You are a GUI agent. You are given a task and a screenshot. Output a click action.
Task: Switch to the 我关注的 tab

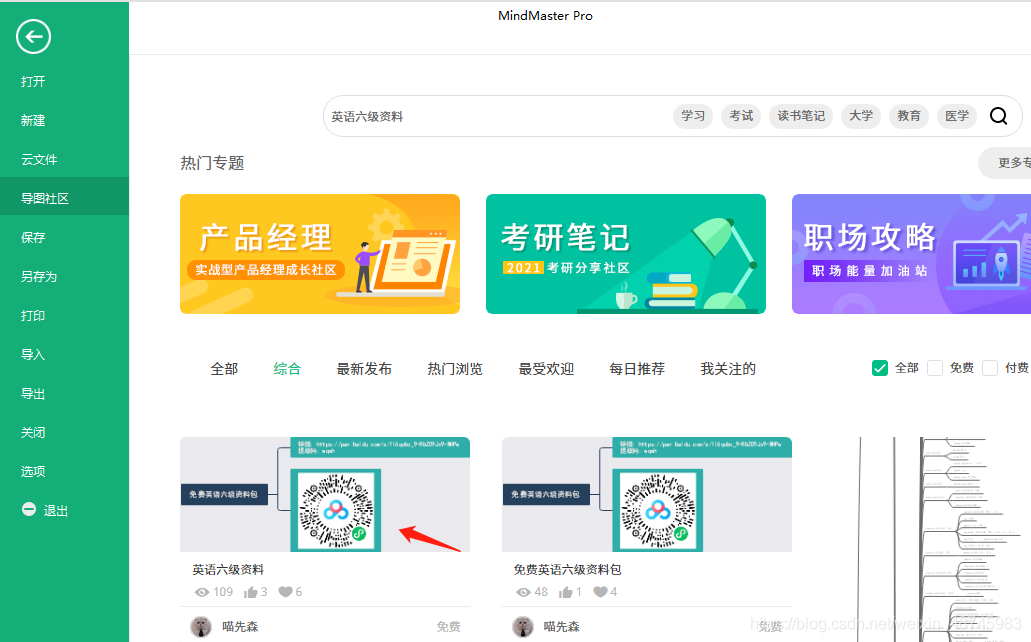click(x=728, y=369)
